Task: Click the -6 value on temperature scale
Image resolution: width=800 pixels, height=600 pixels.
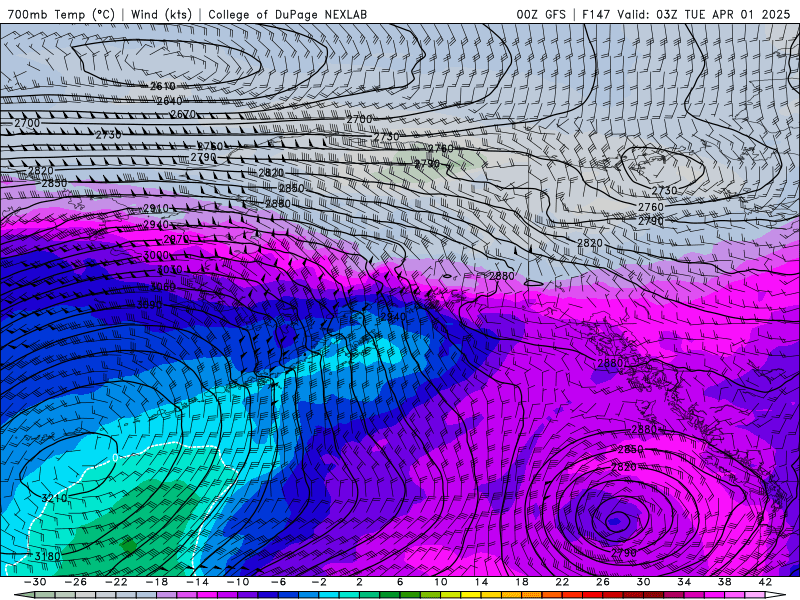Action: (278, 582)
